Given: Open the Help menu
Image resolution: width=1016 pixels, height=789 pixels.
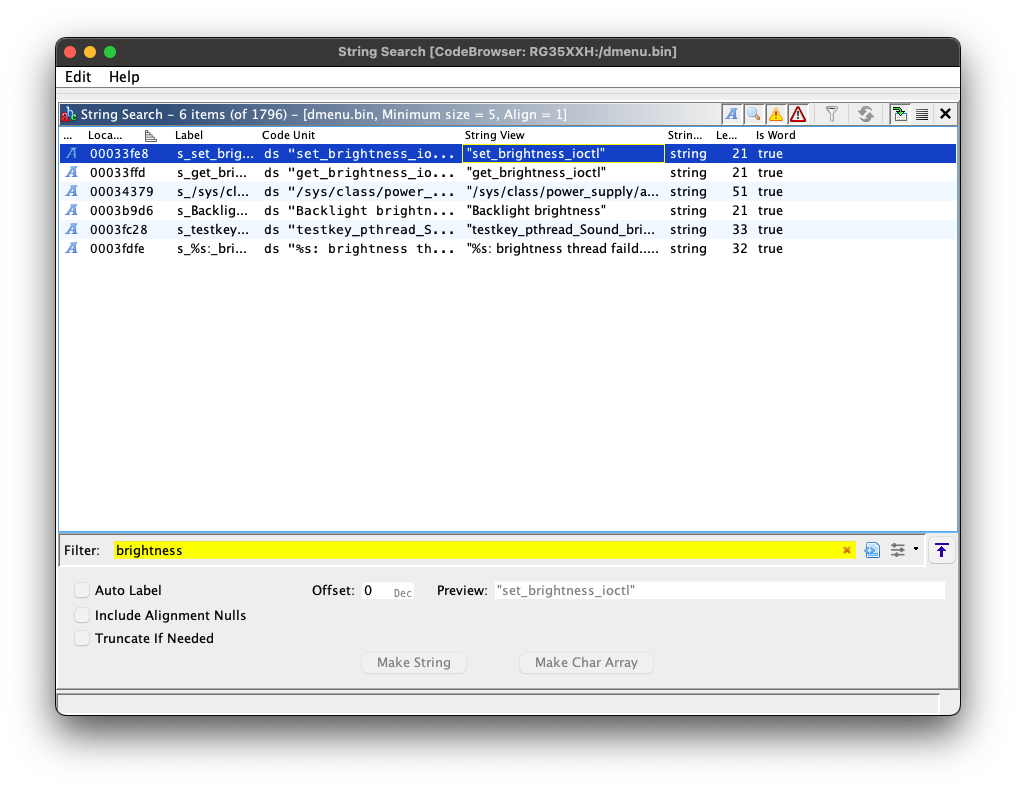Looking at the screenshot, I should pos(124,76).
